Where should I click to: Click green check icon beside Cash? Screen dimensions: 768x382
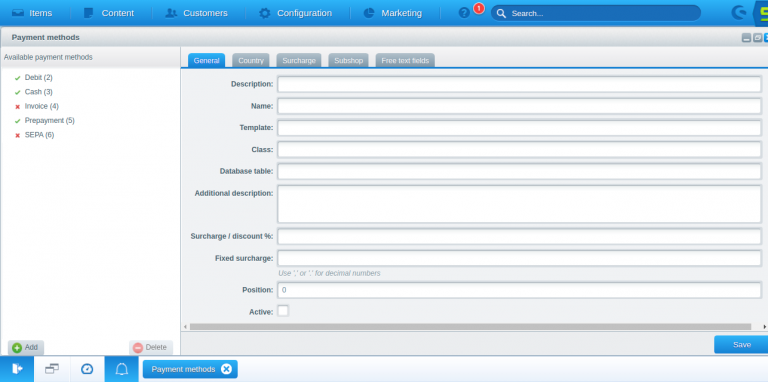[x=18, y=92]
